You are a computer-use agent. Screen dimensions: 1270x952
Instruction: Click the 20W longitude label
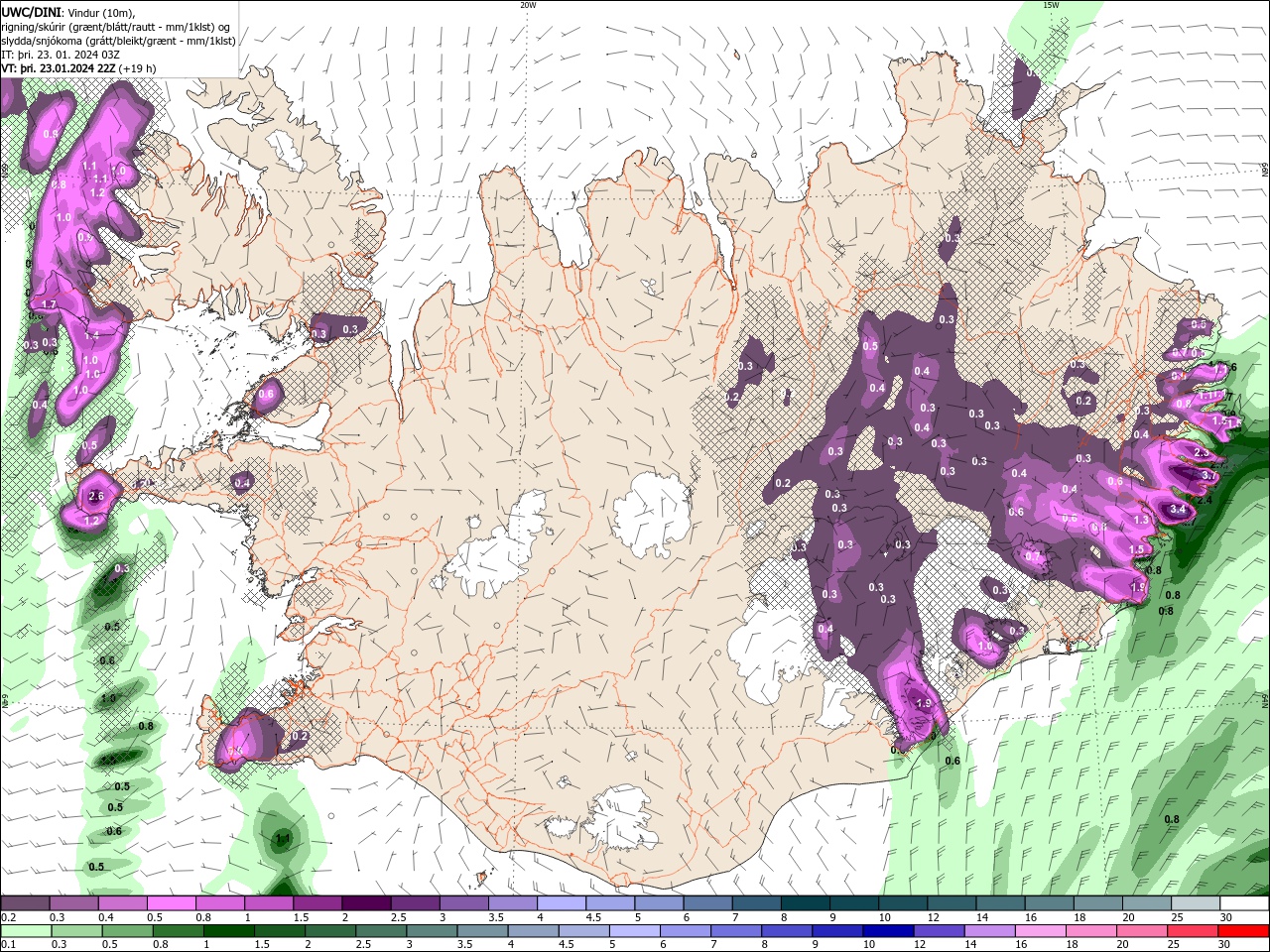(x=528, y=5)
